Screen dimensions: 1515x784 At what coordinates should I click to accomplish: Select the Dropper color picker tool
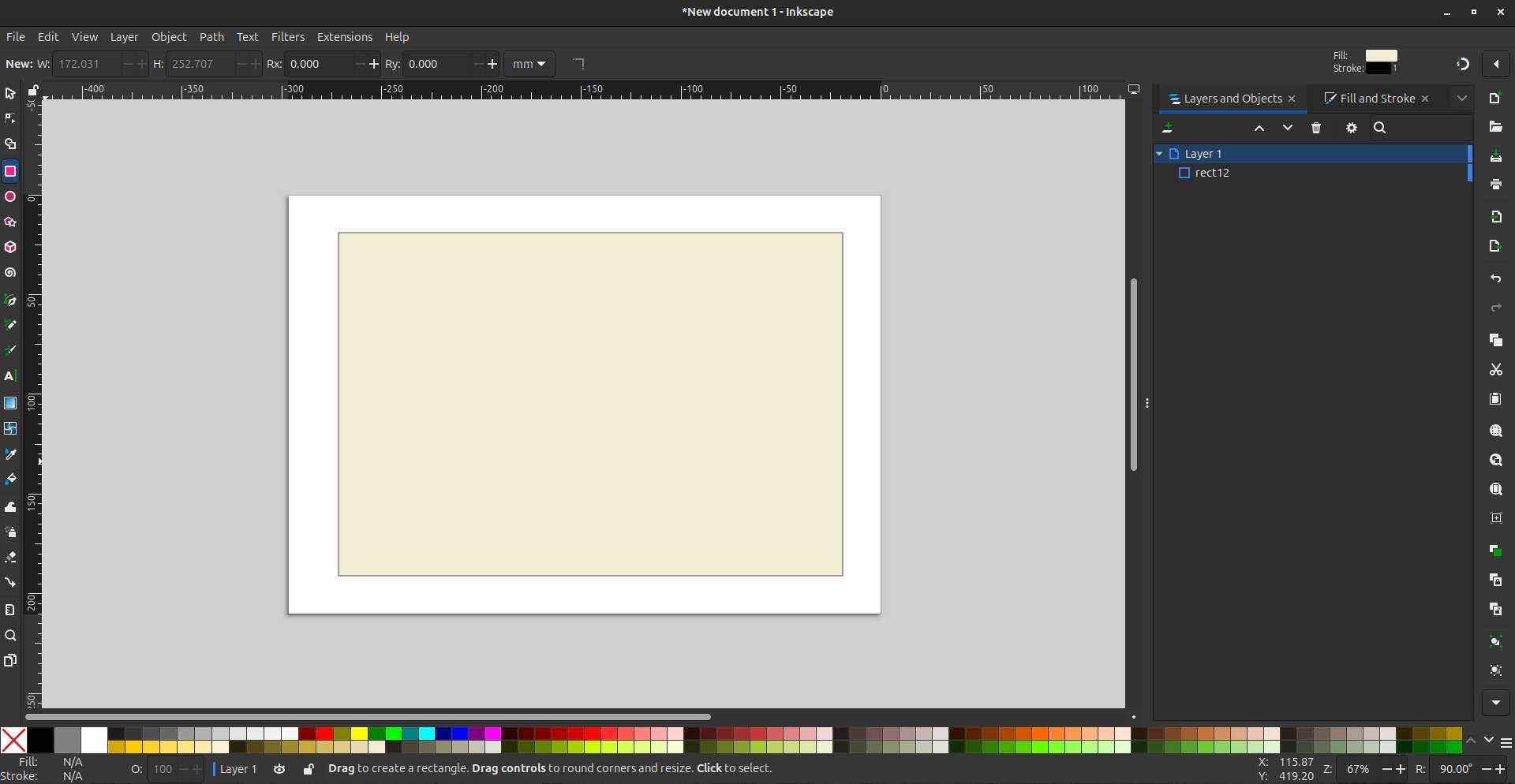point(10,455)
